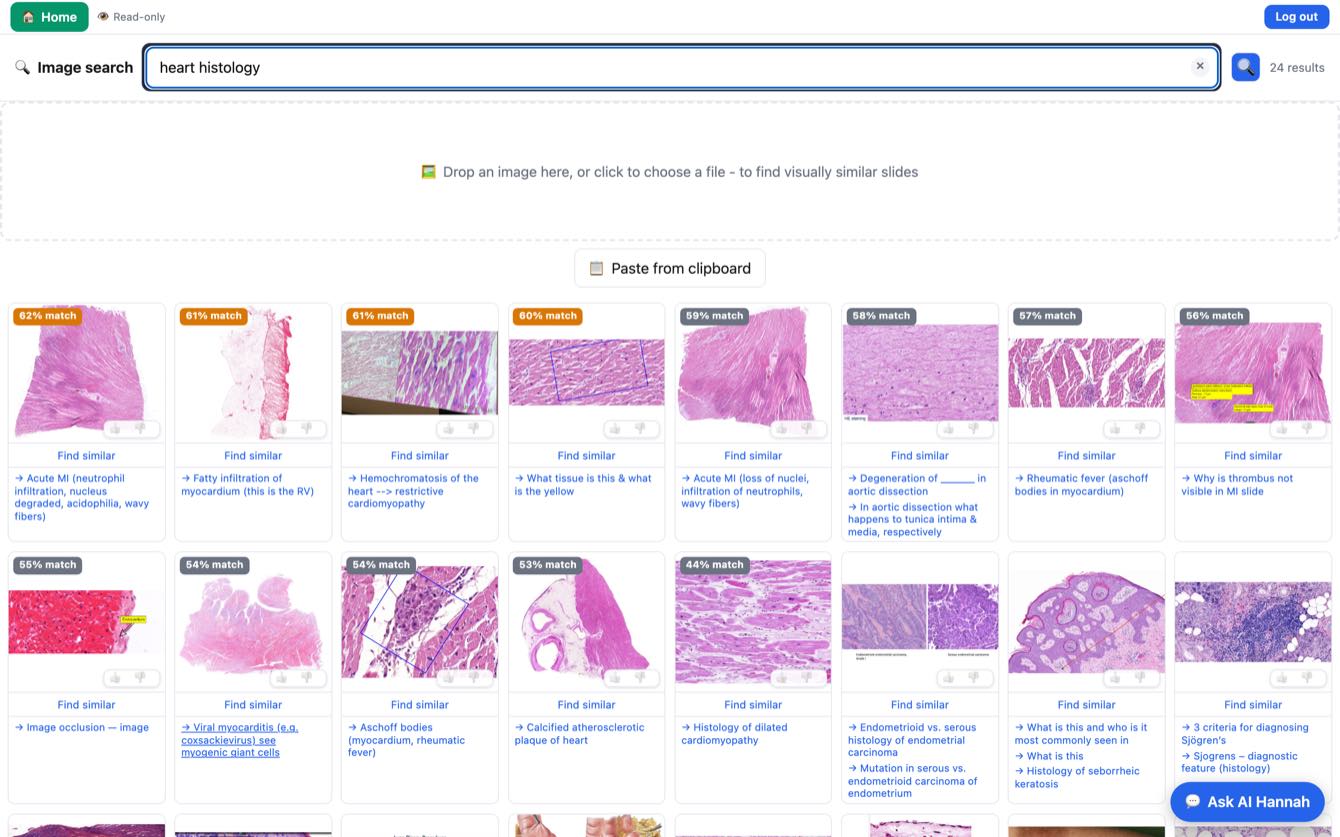Clear the search field with the X
Viewport: 1340px width, 837px height.
click(1200, 67)
